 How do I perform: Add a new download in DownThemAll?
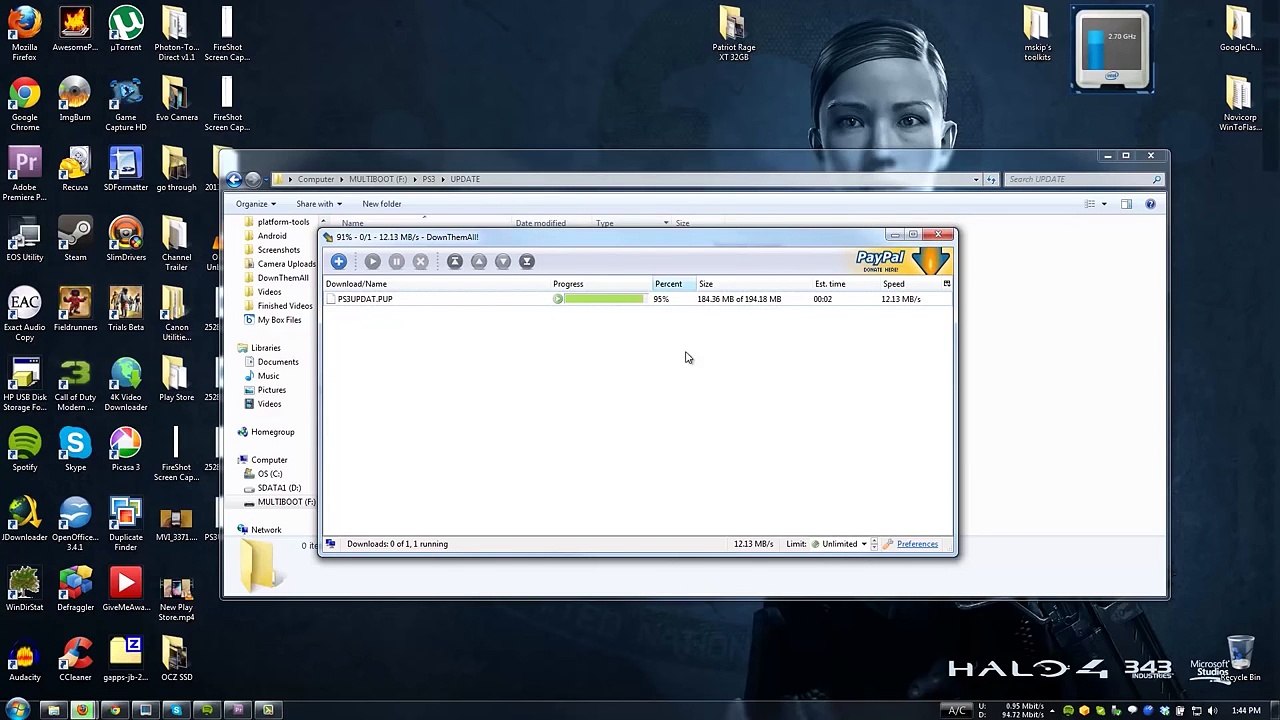339,261
